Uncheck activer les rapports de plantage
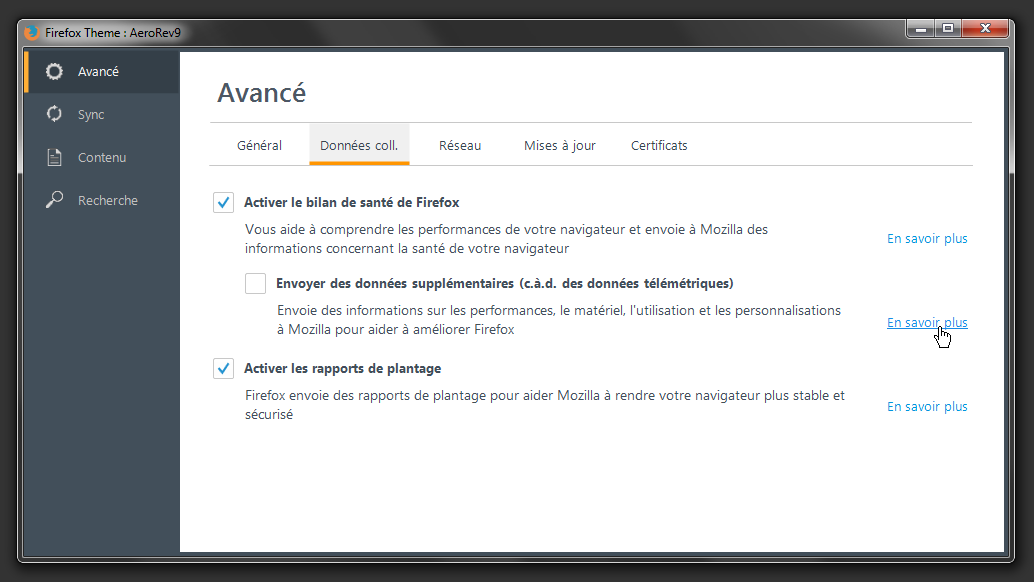 click(x=223, y=368)
